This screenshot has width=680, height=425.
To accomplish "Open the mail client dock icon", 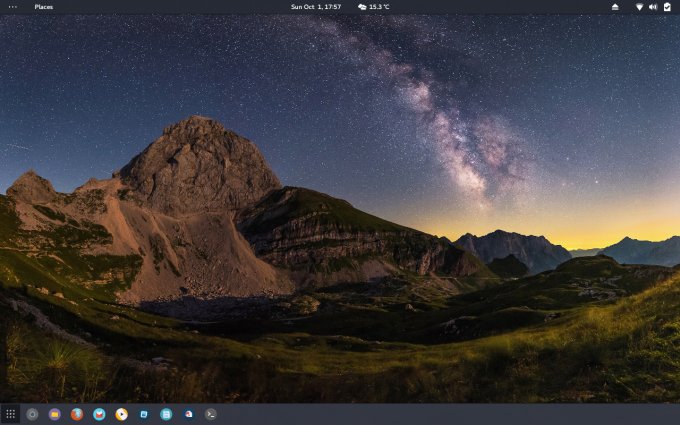I will [99, 414].
